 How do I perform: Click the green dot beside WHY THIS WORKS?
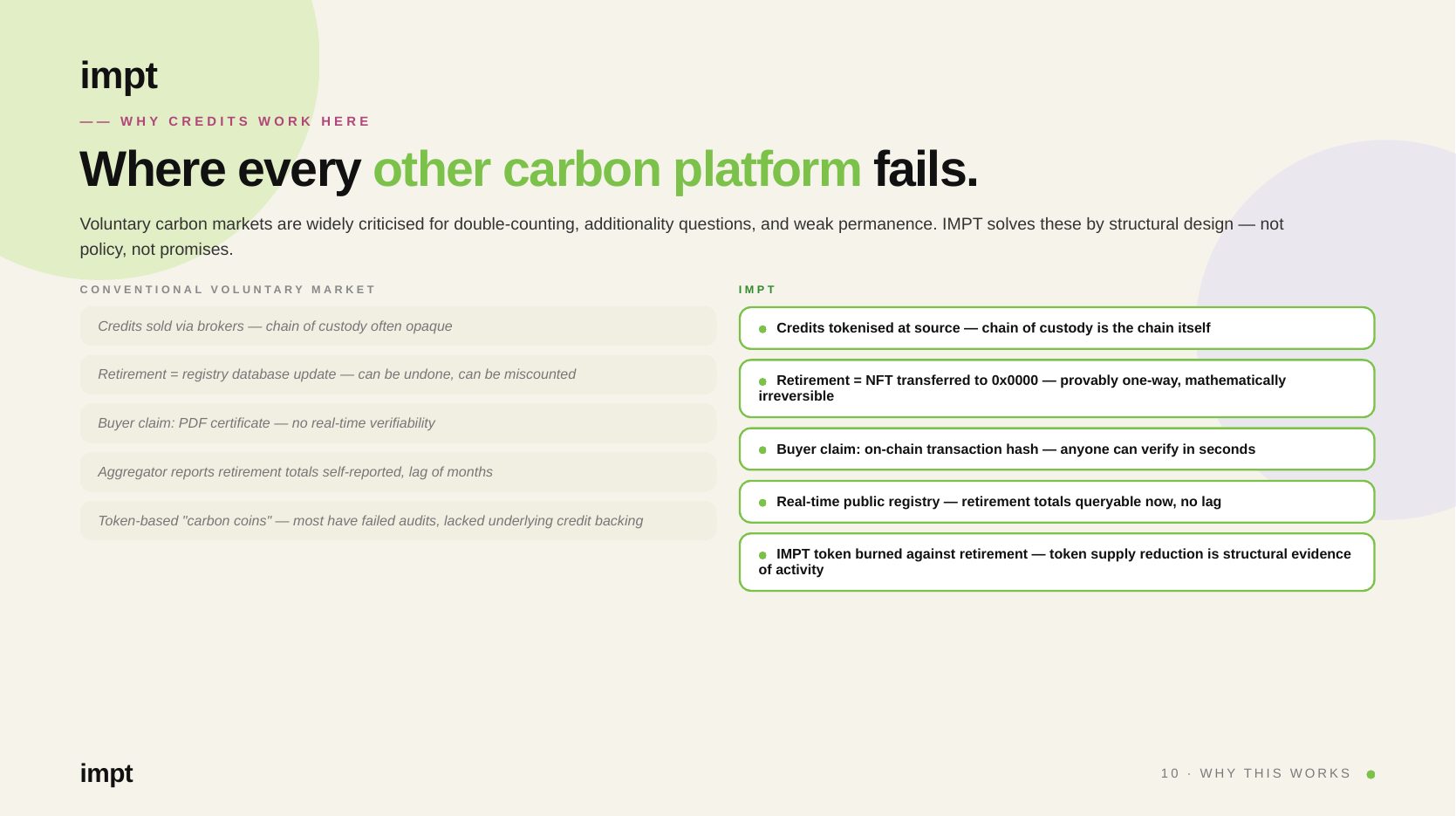(x=1371, y=774)
